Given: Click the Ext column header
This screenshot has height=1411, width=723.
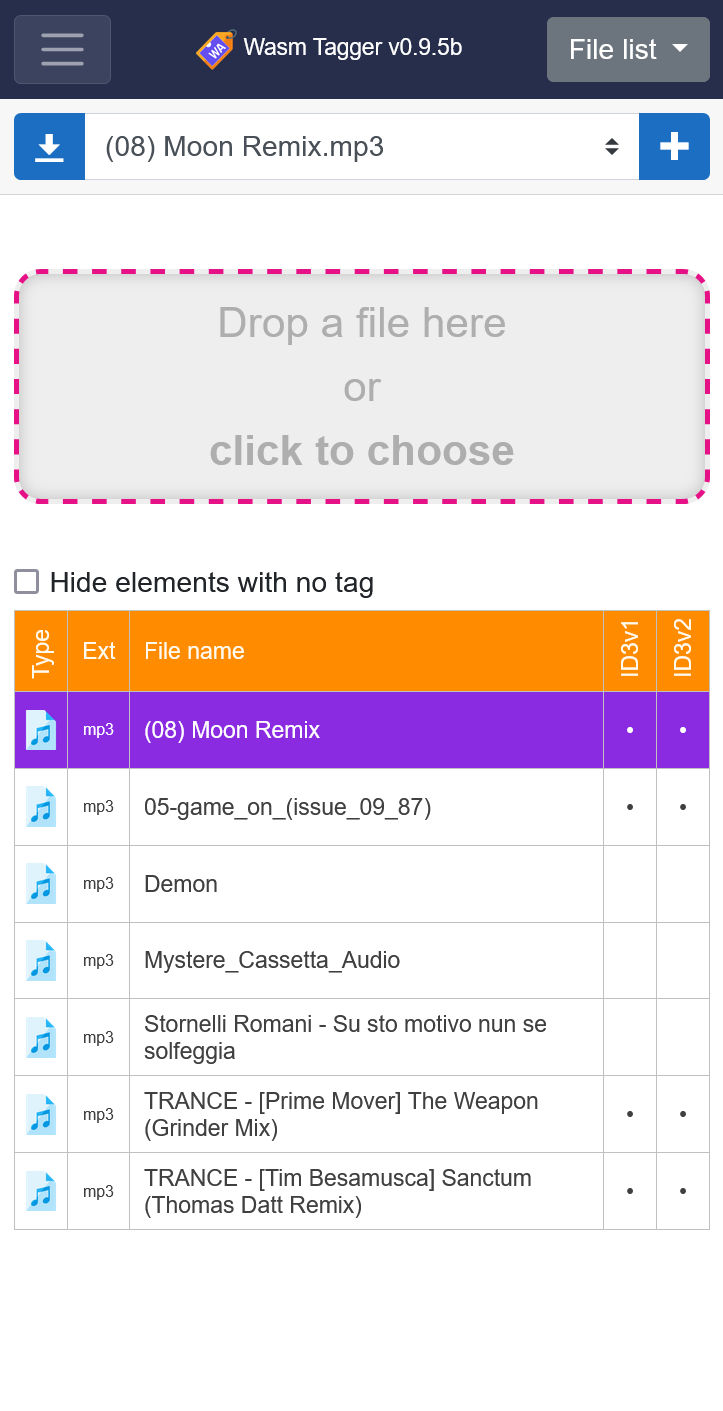Looking at the screenshot, I should coord(98,651).
